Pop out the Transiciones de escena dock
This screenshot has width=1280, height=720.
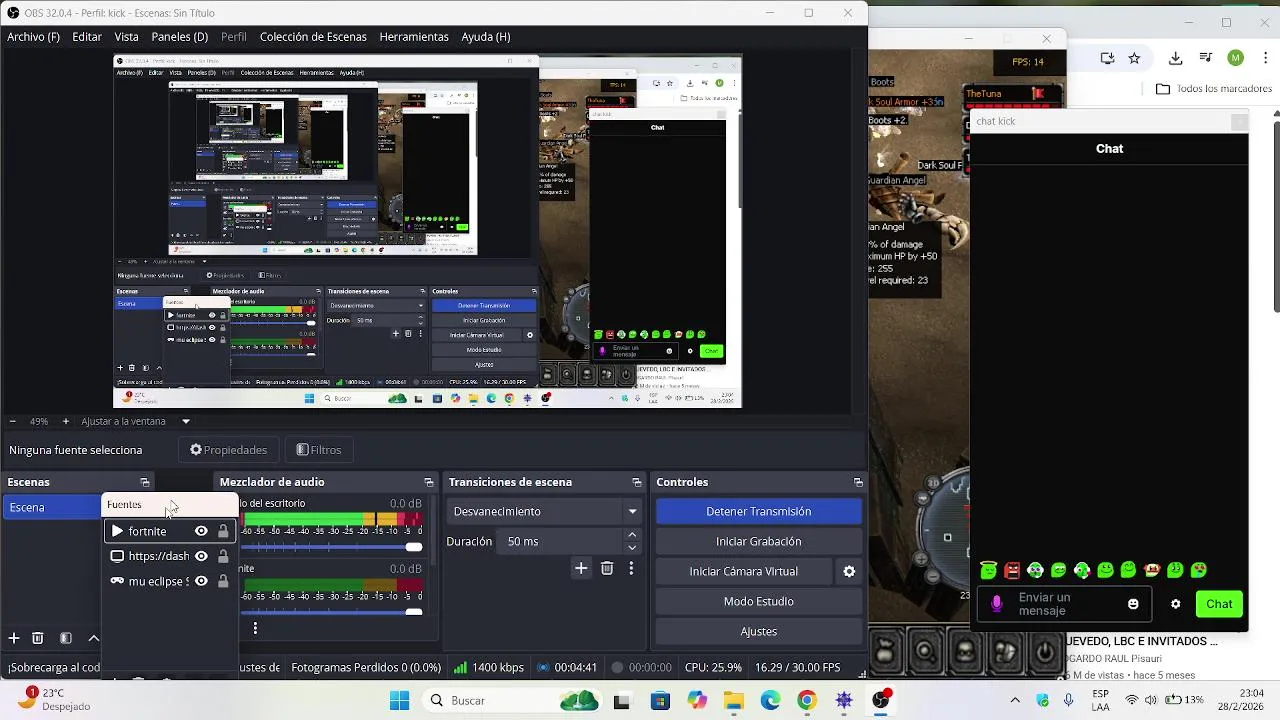(637, 482)
